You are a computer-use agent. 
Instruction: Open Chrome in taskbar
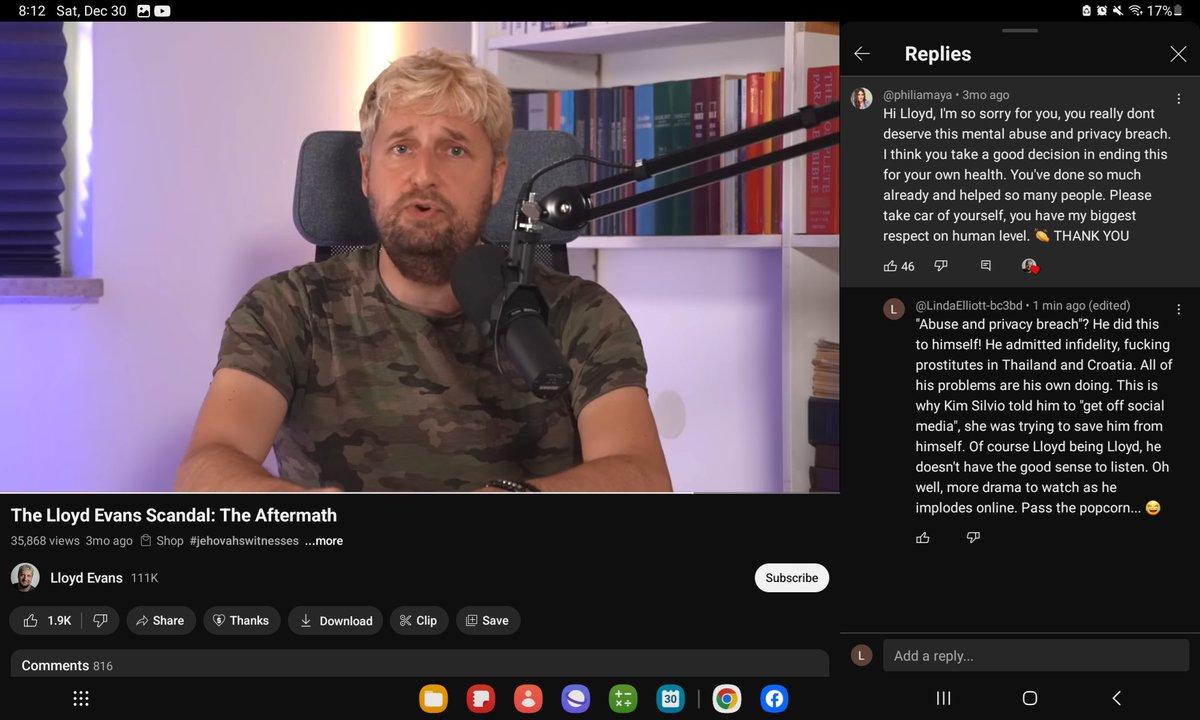[727, 699]
